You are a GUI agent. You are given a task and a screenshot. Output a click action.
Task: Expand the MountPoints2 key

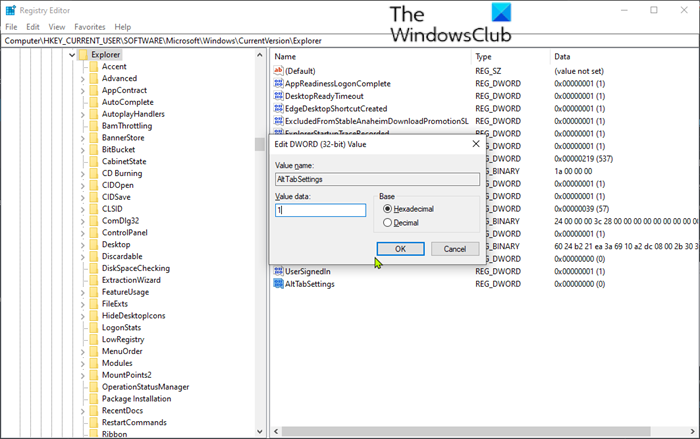(83, 375)
